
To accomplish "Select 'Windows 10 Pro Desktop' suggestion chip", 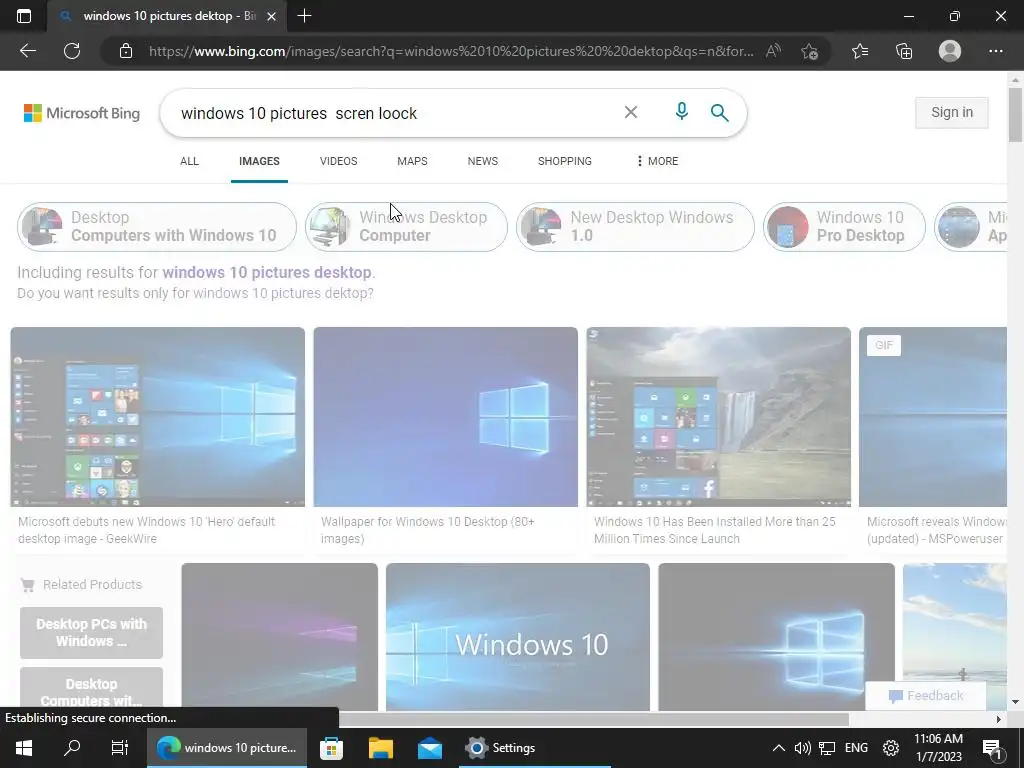I will tap(844, 227).
